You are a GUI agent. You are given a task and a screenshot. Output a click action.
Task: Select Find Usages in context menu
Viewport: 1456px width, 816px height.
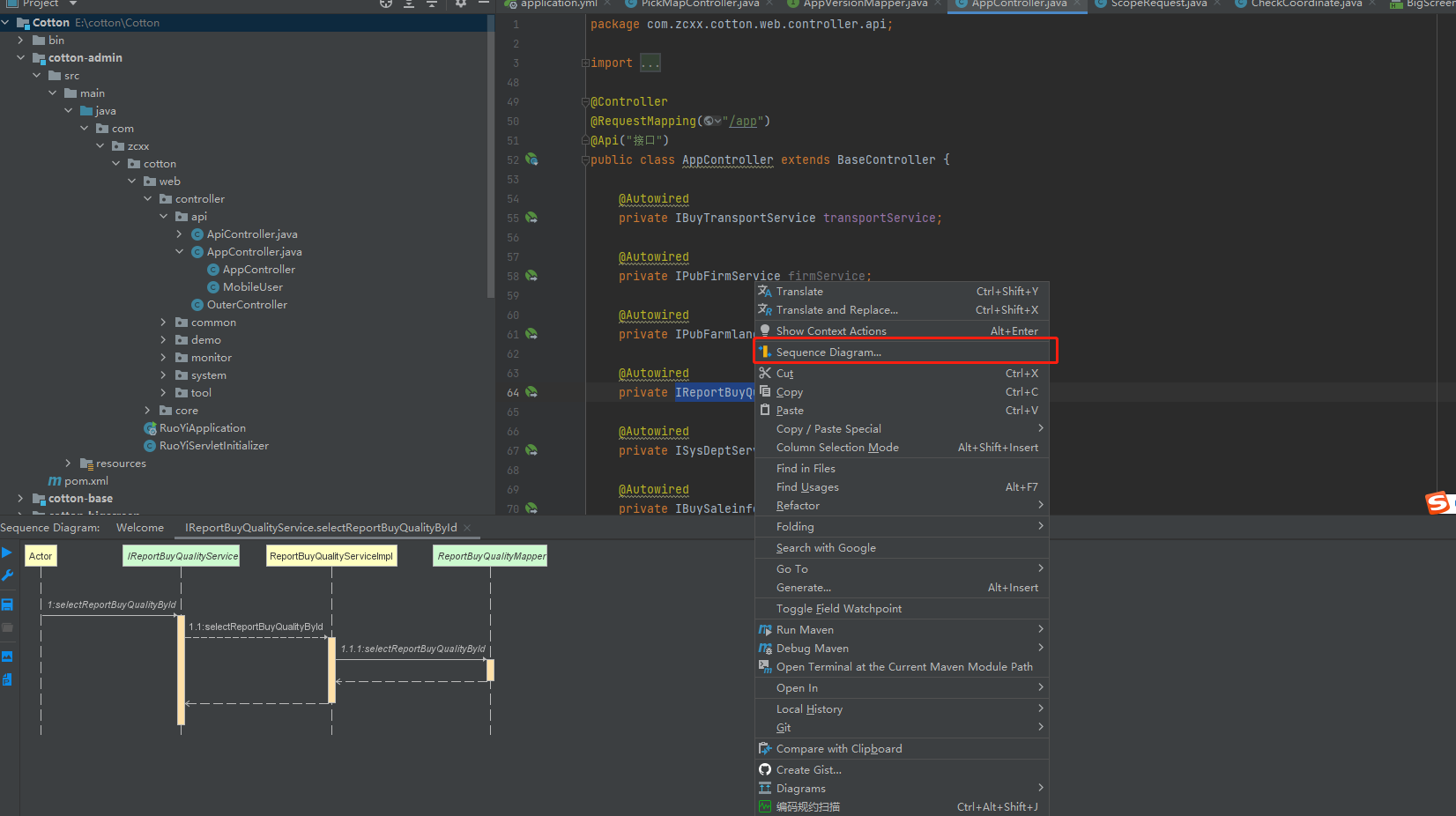pos(807,487)
